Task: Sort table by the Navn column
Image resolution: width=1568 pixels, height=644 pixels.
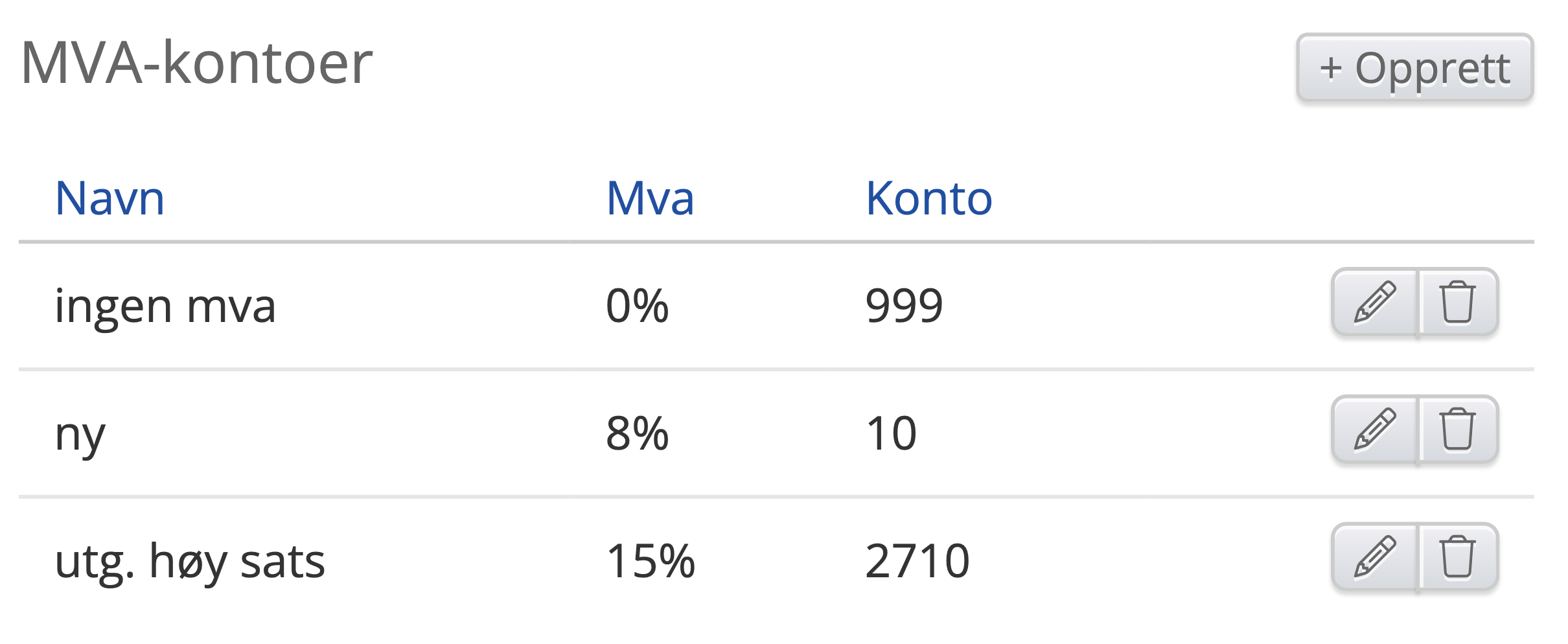Action: pos(110,198)
